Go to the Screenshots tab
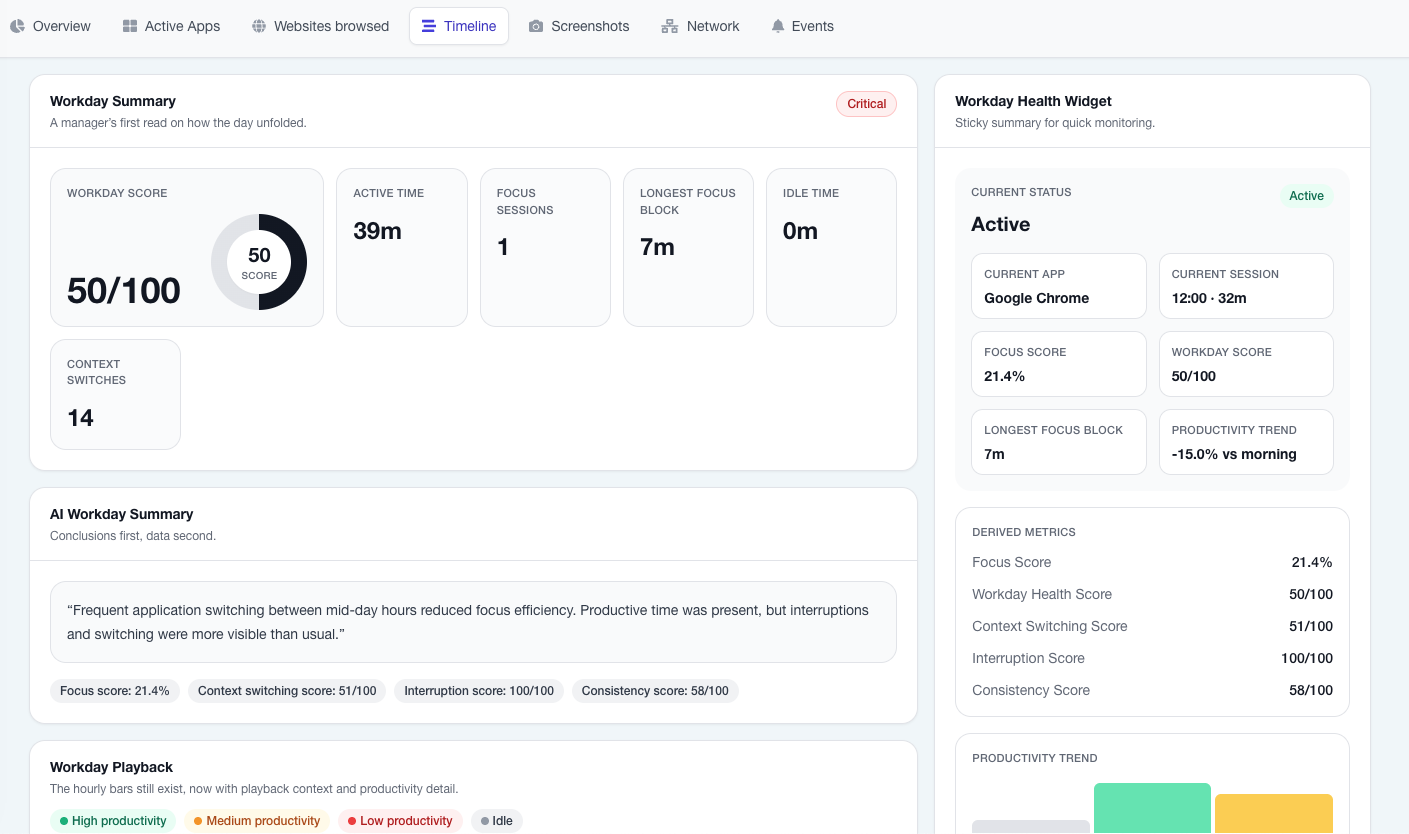The image size is (1409, 834). (579, 26)
